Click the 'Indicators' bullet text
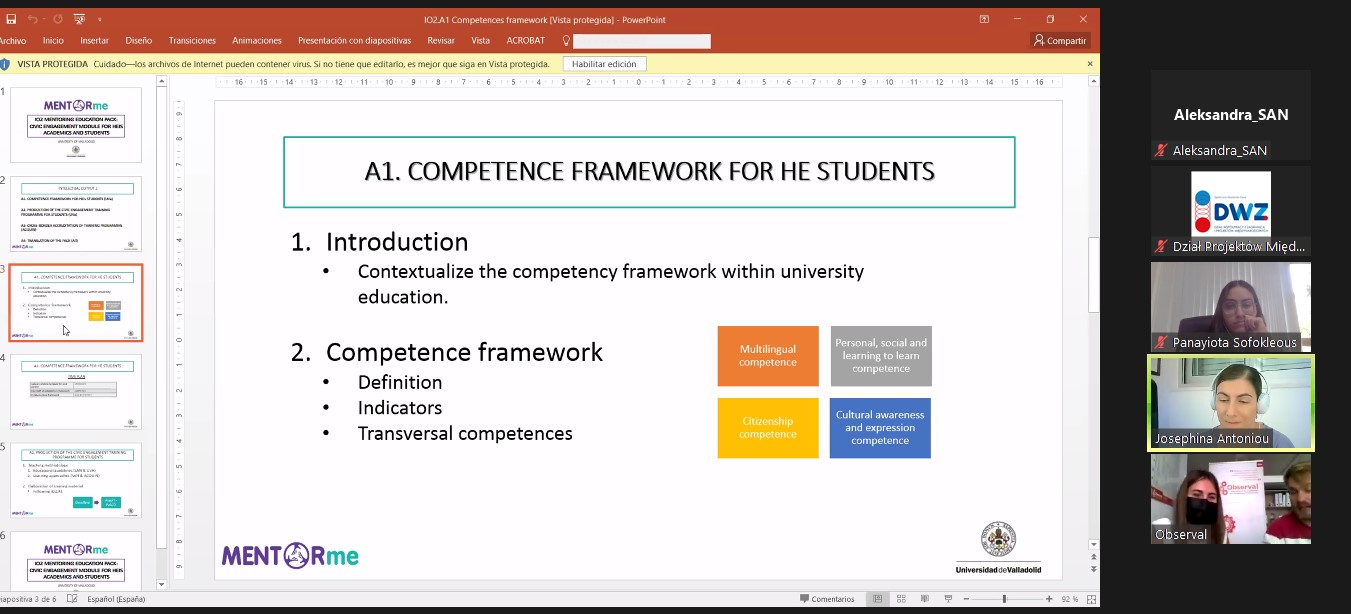1351x614 pixels. tap(400, 408)
